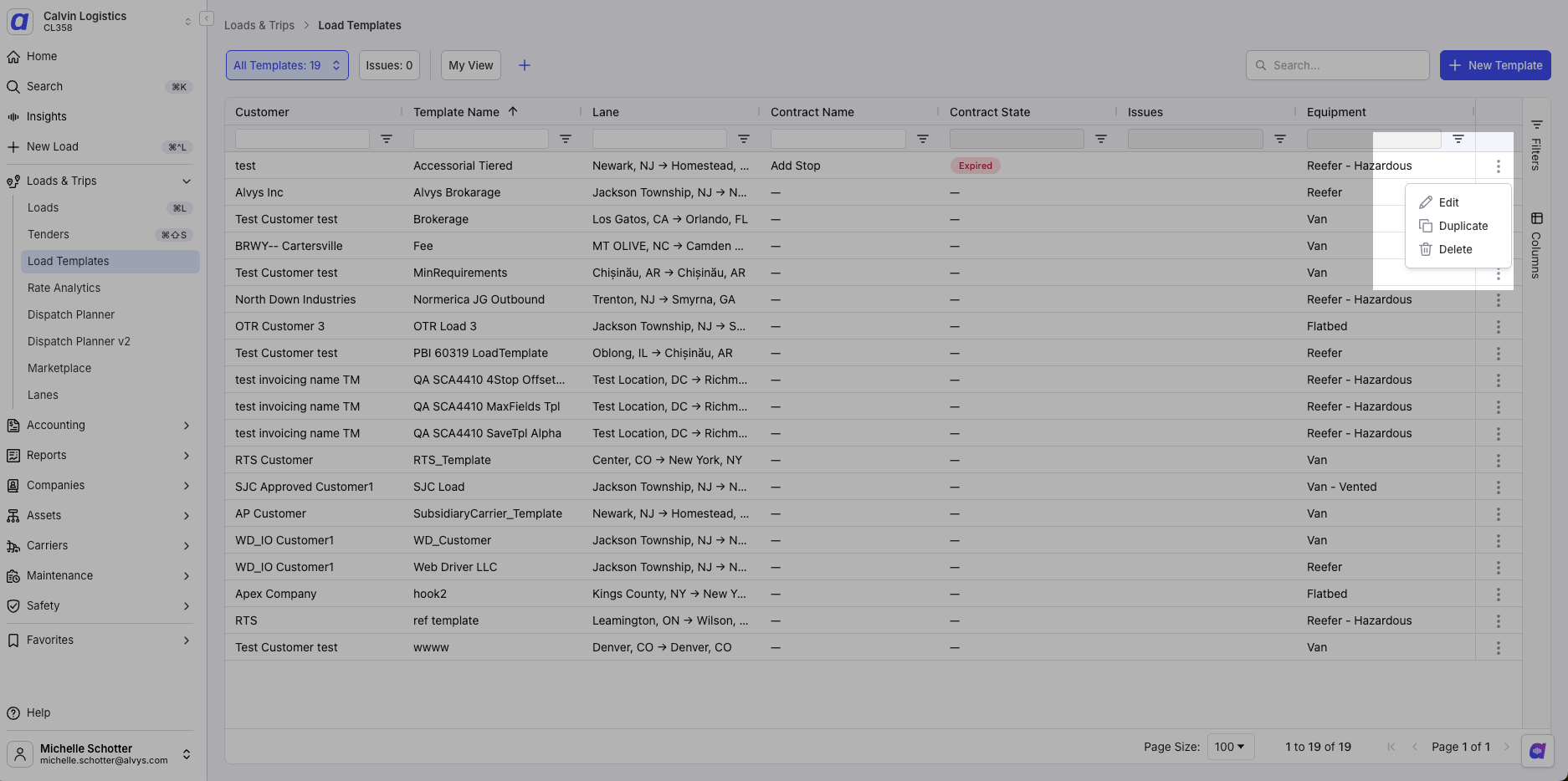Expand the Favorites section
Image resolution: width=1568 pixels, height=781 pixels.
(187, 640)
